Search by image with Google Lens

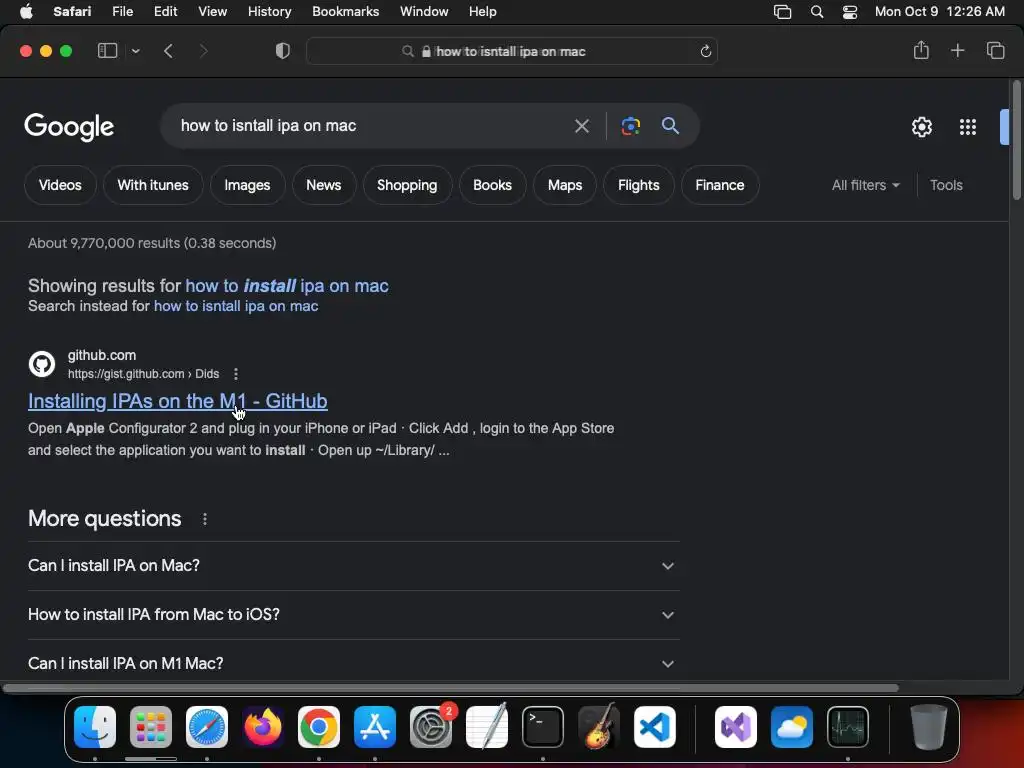click(631, 126)
